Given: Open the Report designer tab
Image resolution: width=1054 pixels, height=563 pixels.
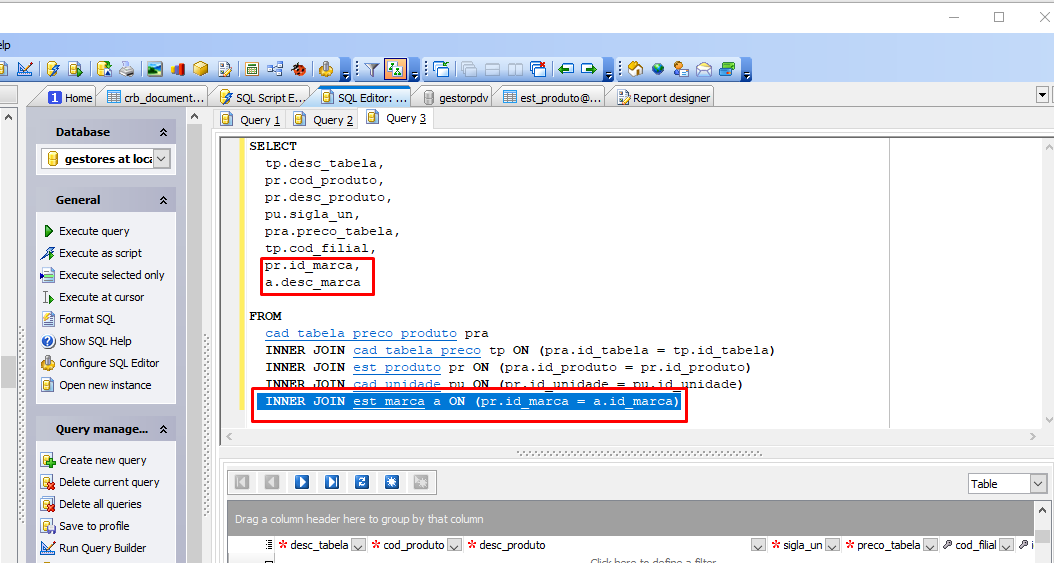Looking at the screenshot, I should pos(664,97).
